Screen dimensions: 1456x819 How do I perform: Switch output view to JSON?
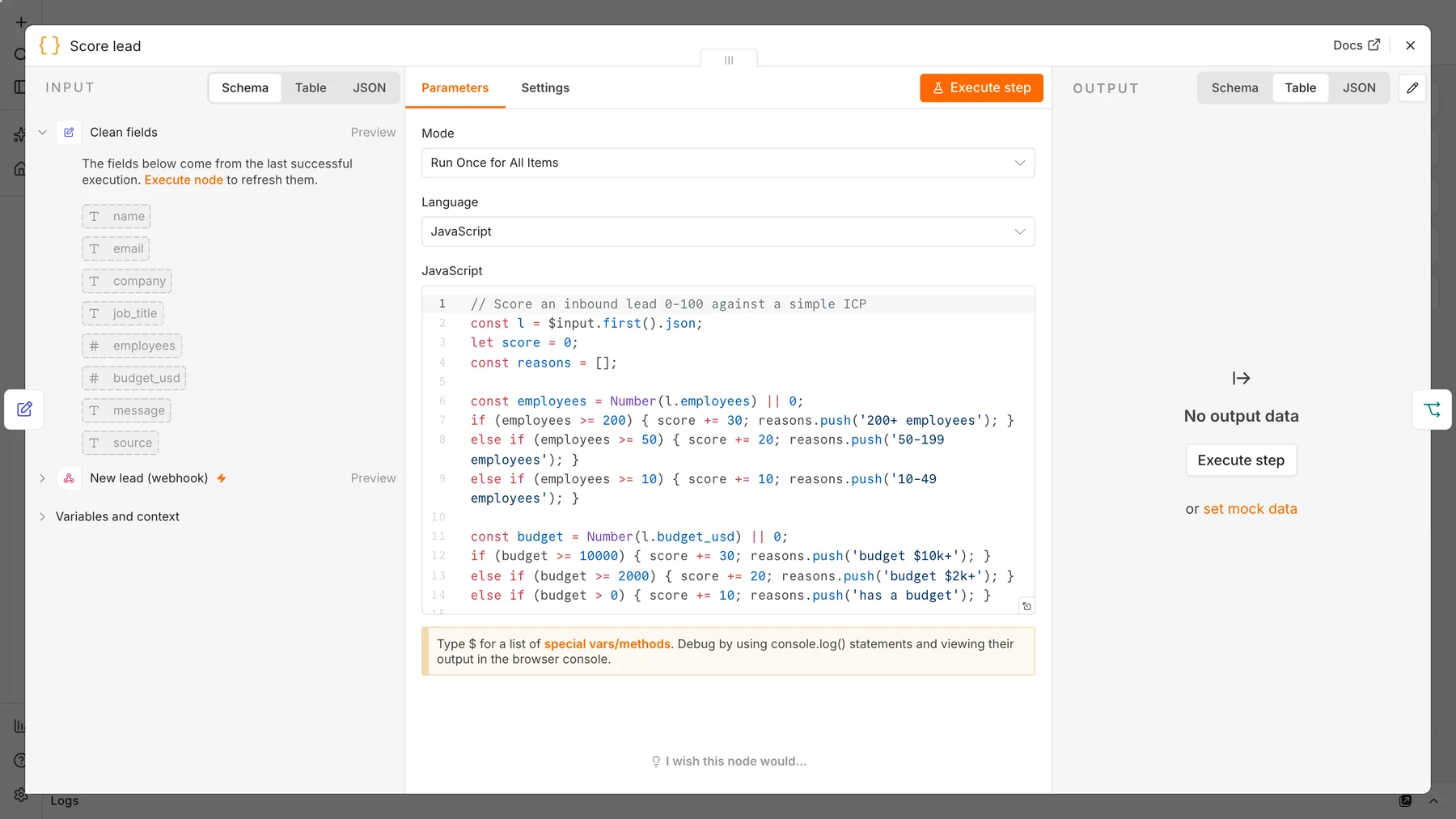pyautogui.click(x=1359, y=87)
